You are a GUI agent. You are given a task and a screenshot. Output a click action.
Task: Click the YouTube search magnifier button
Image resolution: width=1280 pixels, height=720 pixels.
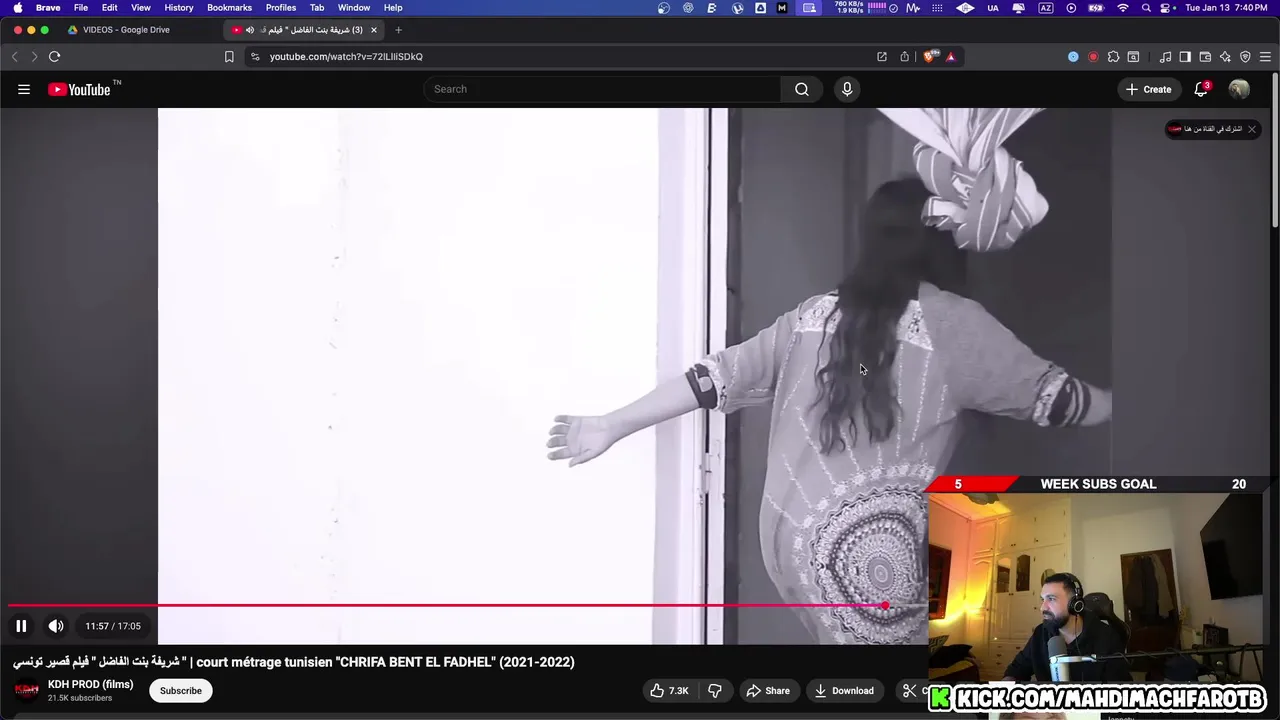point(802,89)
